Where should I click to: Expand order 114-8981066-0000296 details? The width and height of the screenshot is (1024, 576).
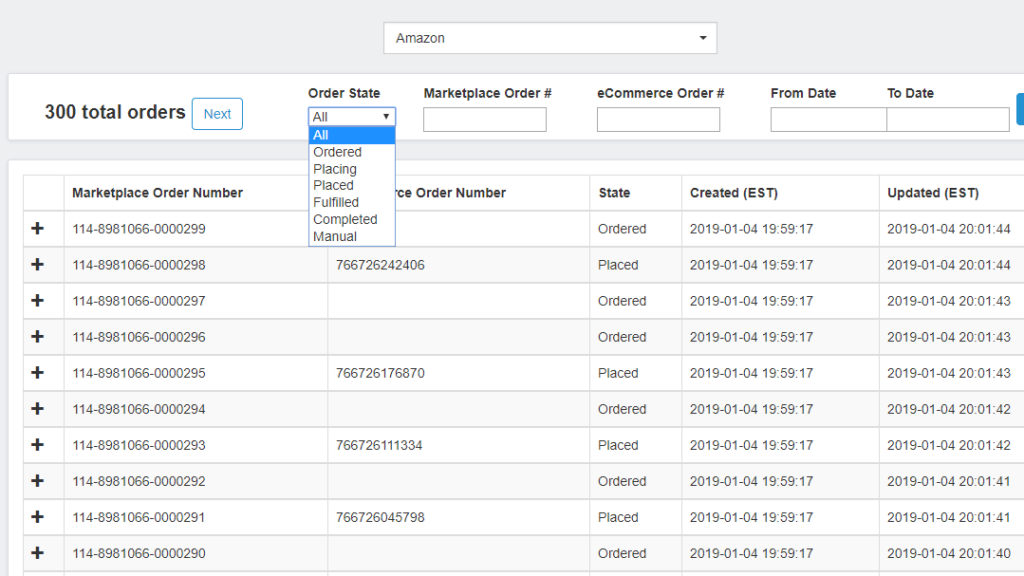point(40,336)
